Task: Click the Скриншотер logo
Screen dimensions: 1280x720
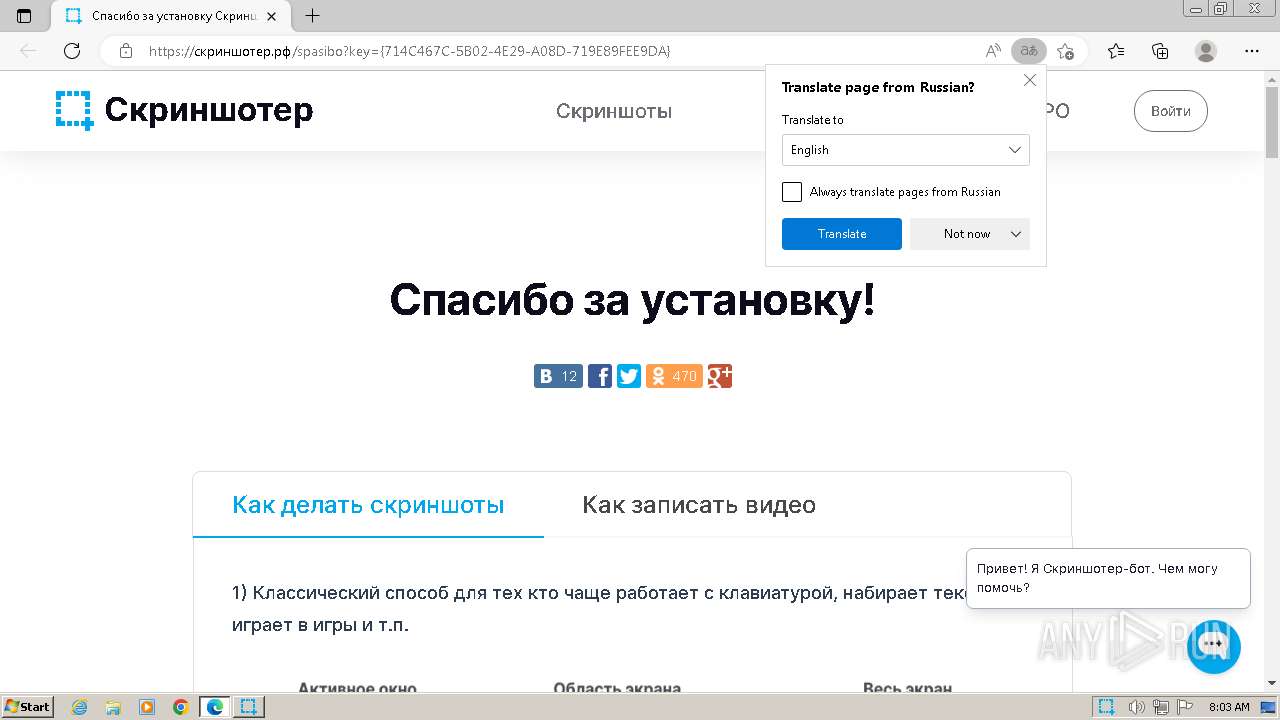Action: 185,110
